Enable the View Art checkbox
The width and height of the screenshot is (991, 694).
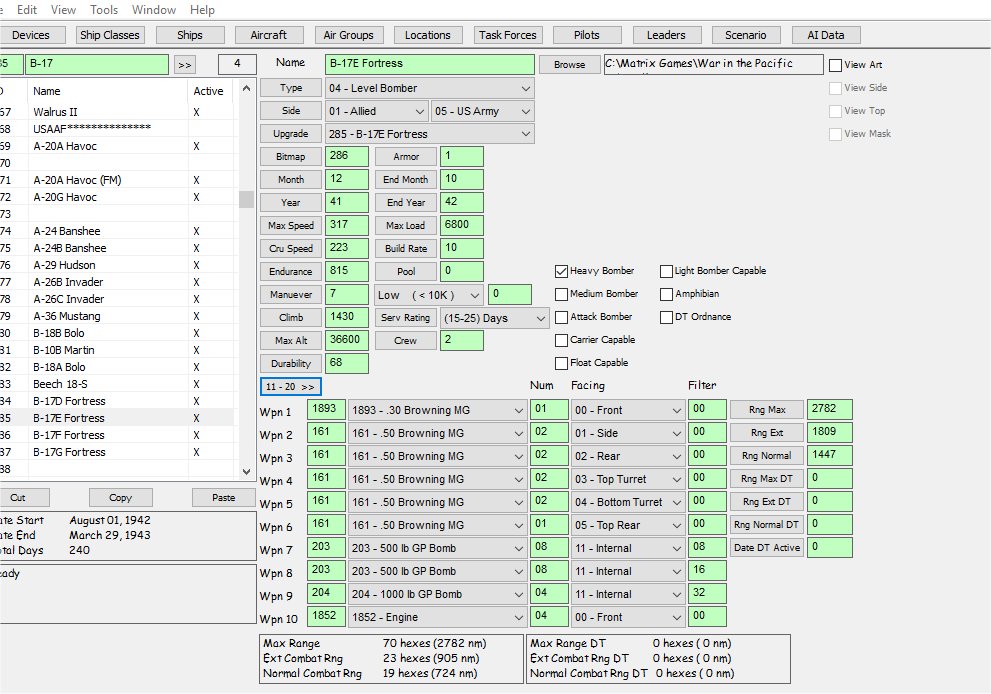(836, 65)
